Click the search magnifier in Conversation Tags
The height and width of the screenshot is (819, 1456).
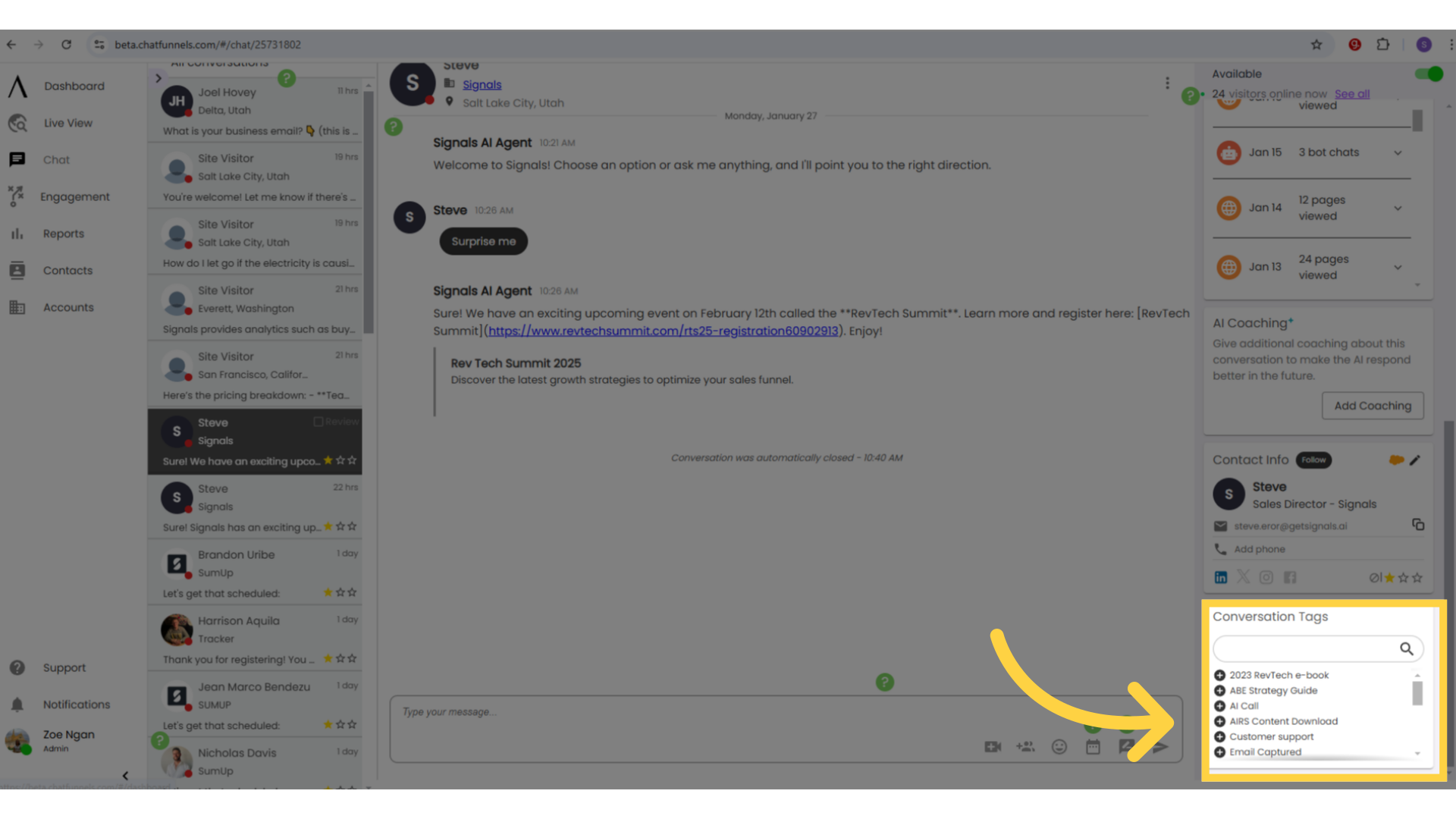(x=1407, y=649)
